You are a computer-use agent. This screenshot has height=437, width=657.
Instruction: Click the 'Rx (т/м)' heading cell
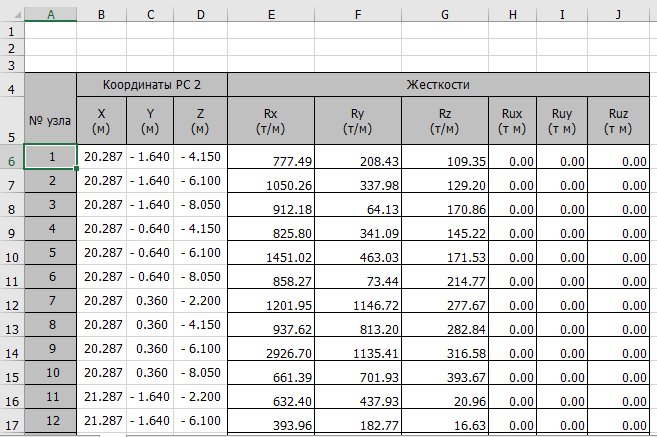coord(271,121)
